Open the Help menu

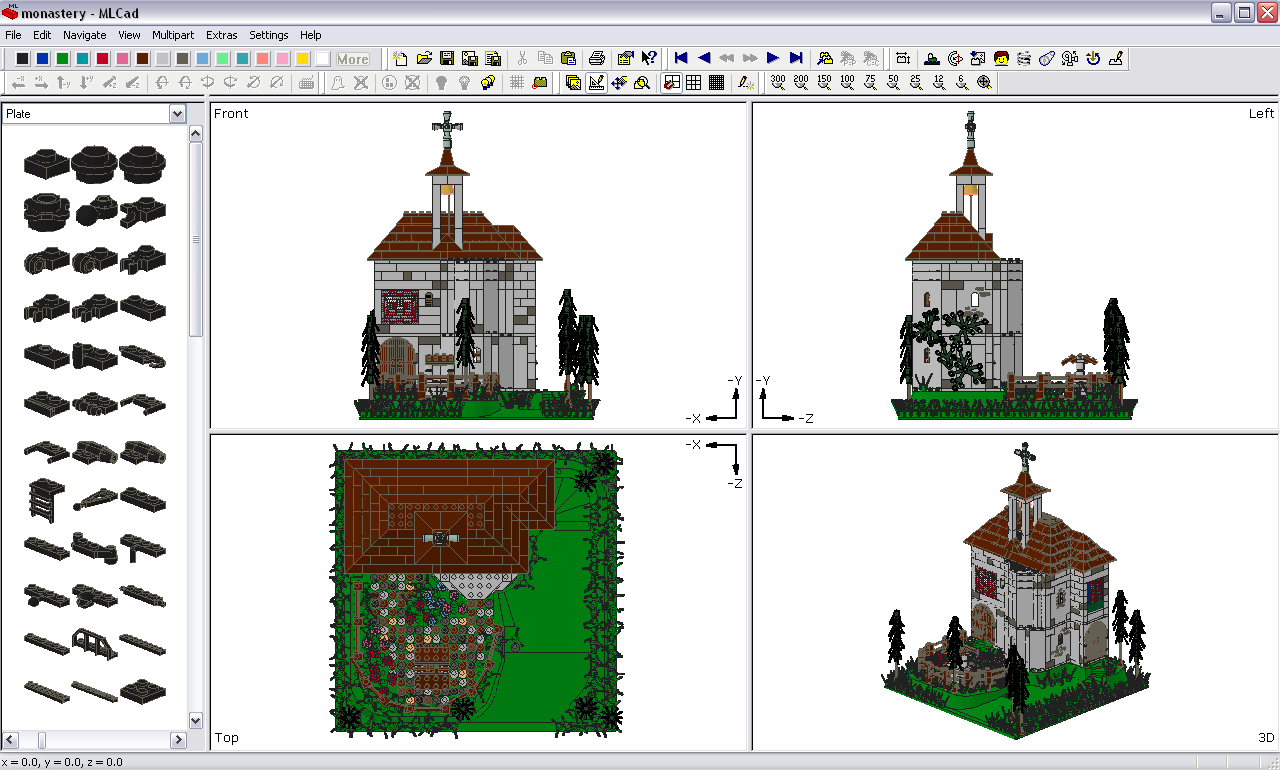311,35
